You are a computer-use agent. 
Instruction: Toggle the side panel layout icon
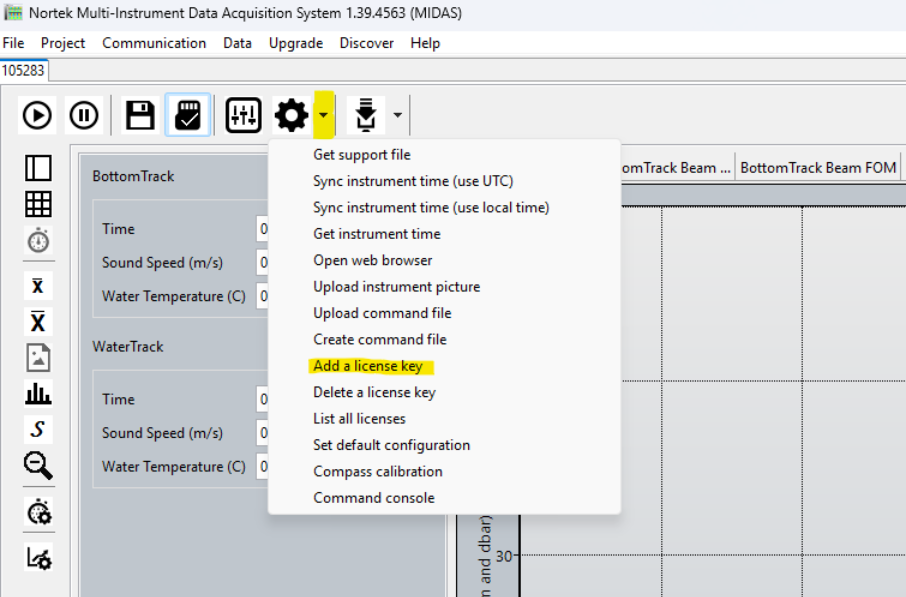coord(38,168)
